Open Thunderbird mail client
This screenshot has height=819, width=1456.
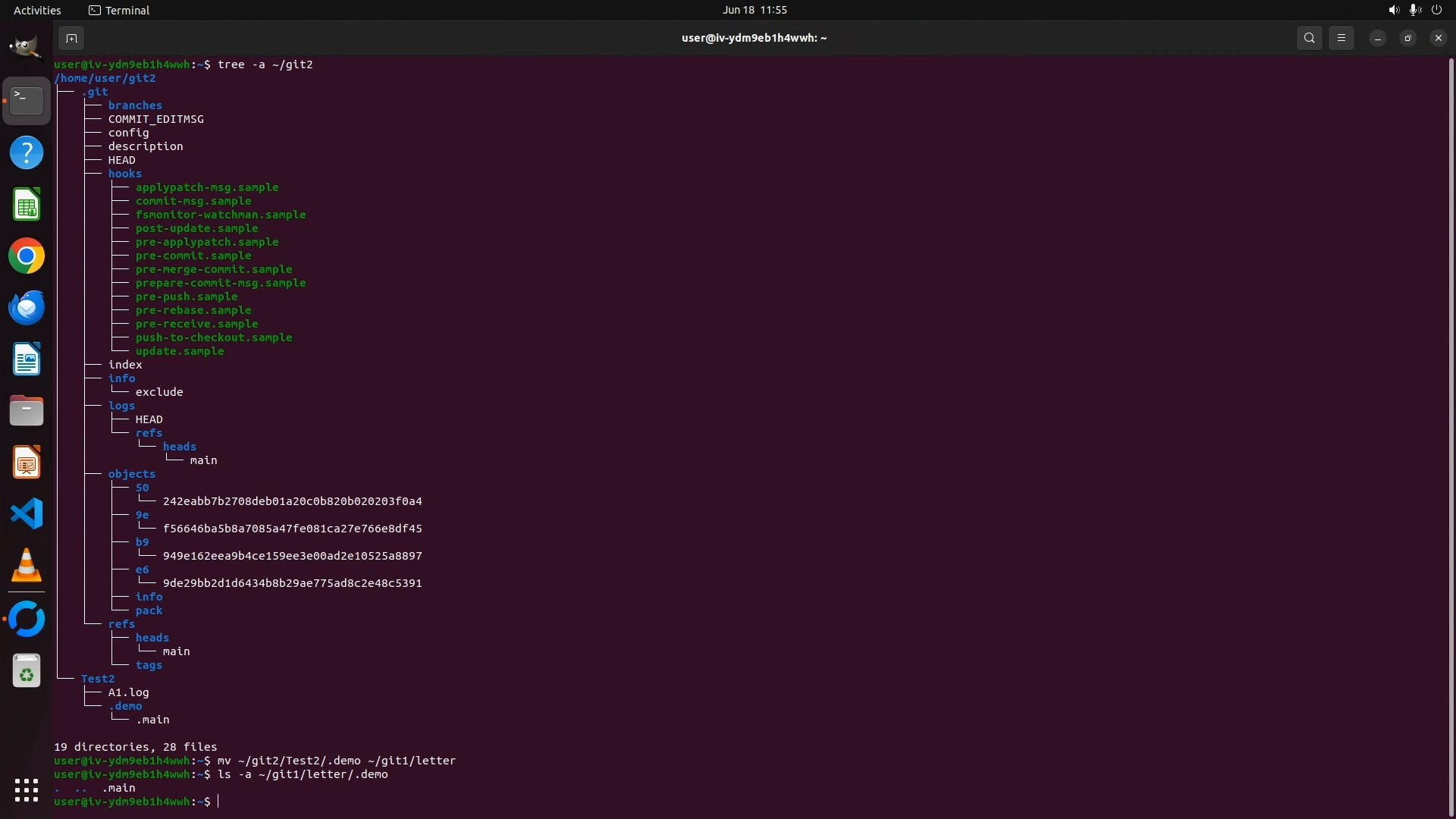point(27,308)
